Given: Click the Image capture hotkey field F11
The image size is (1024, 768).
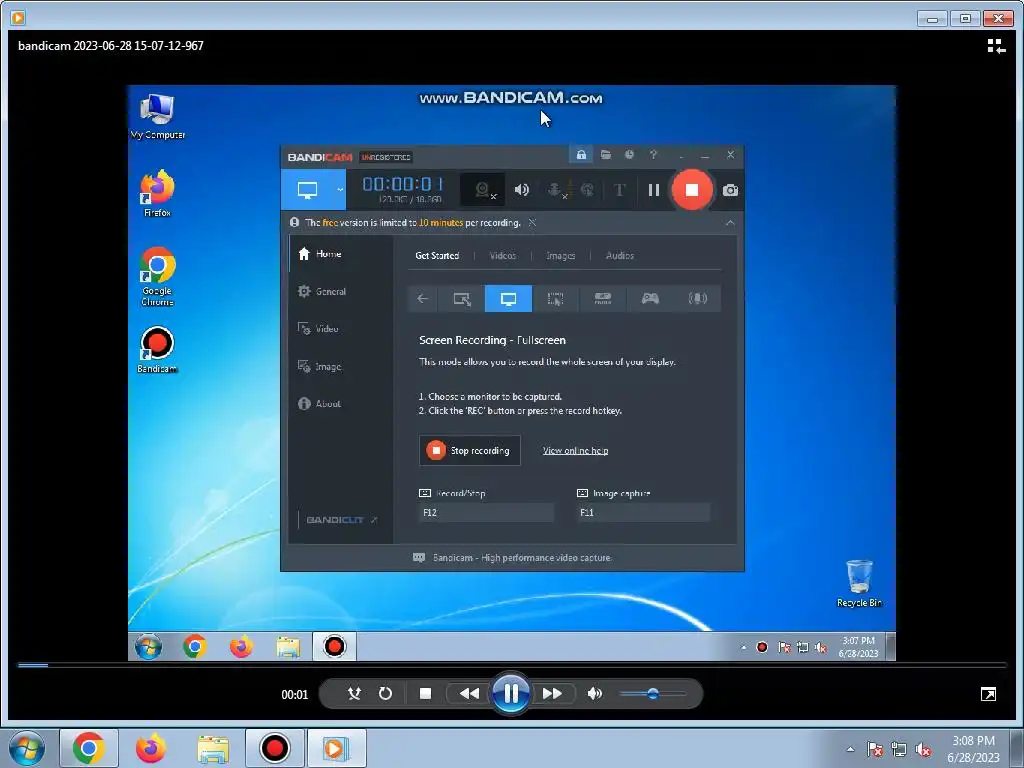Looking at the screenshot, I should [643, 513].
